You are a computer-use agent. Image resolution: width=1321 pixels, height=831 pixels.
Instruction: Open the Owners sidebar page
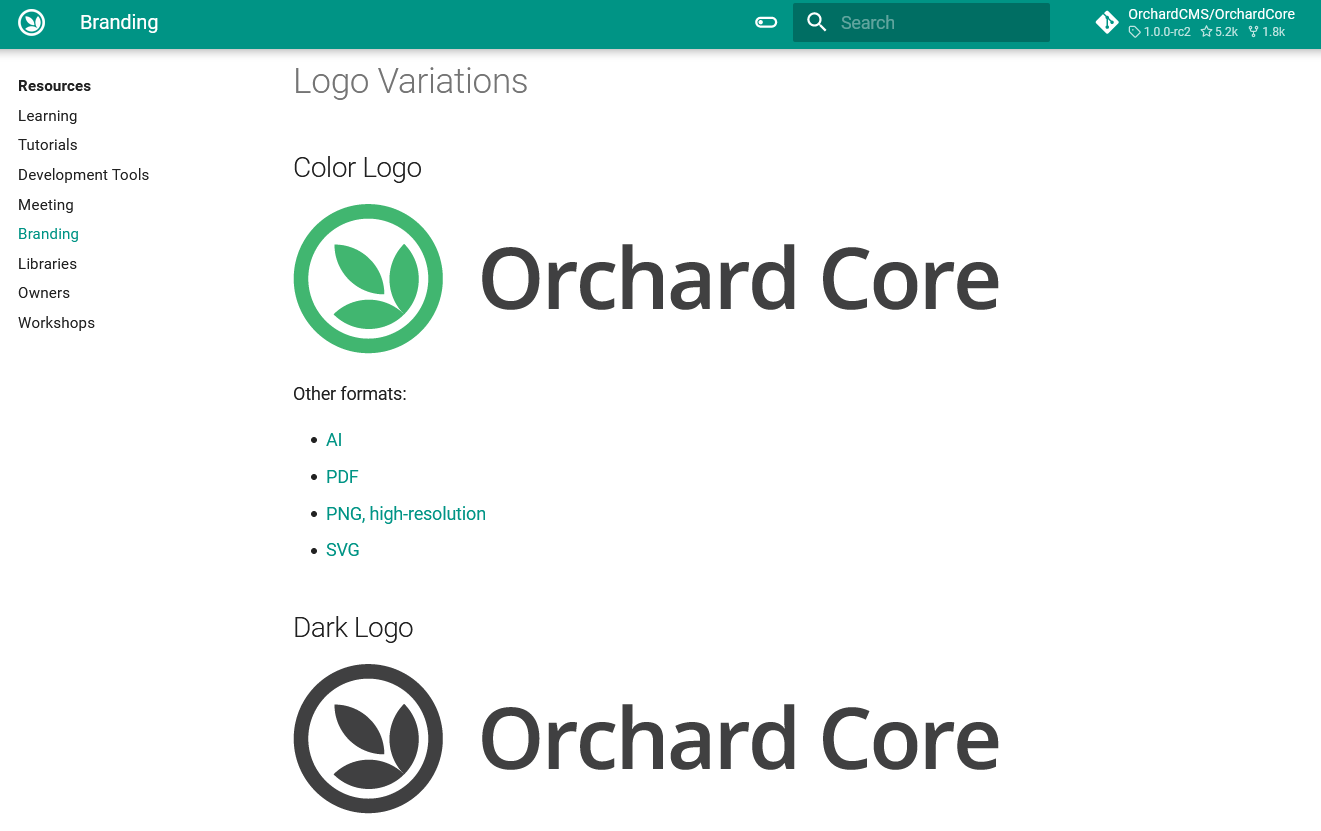pyautogui.click(x=44, y=293)
